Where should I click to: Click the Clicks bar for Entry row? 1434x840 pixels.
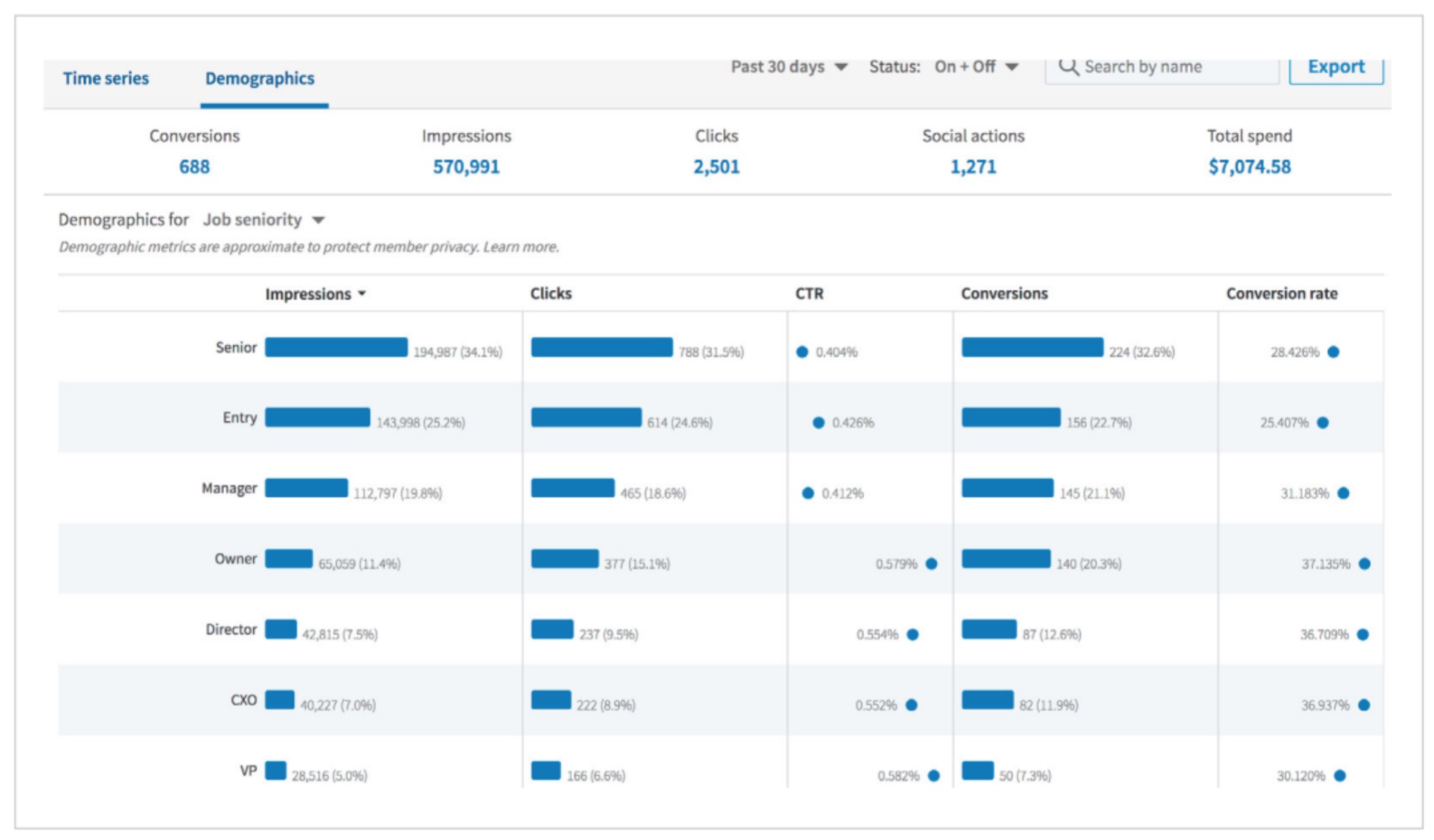587,418
